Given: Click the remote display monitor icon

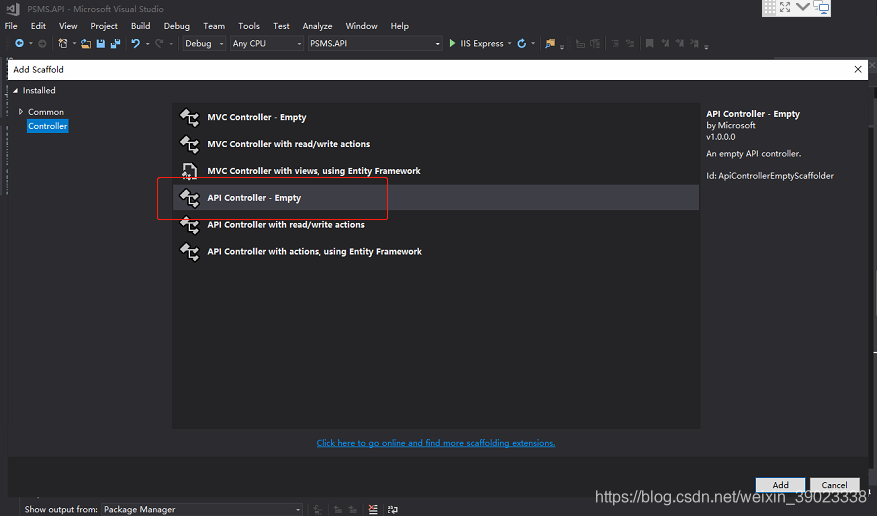Looking at the screenshot, I should (x=821, y=7).
